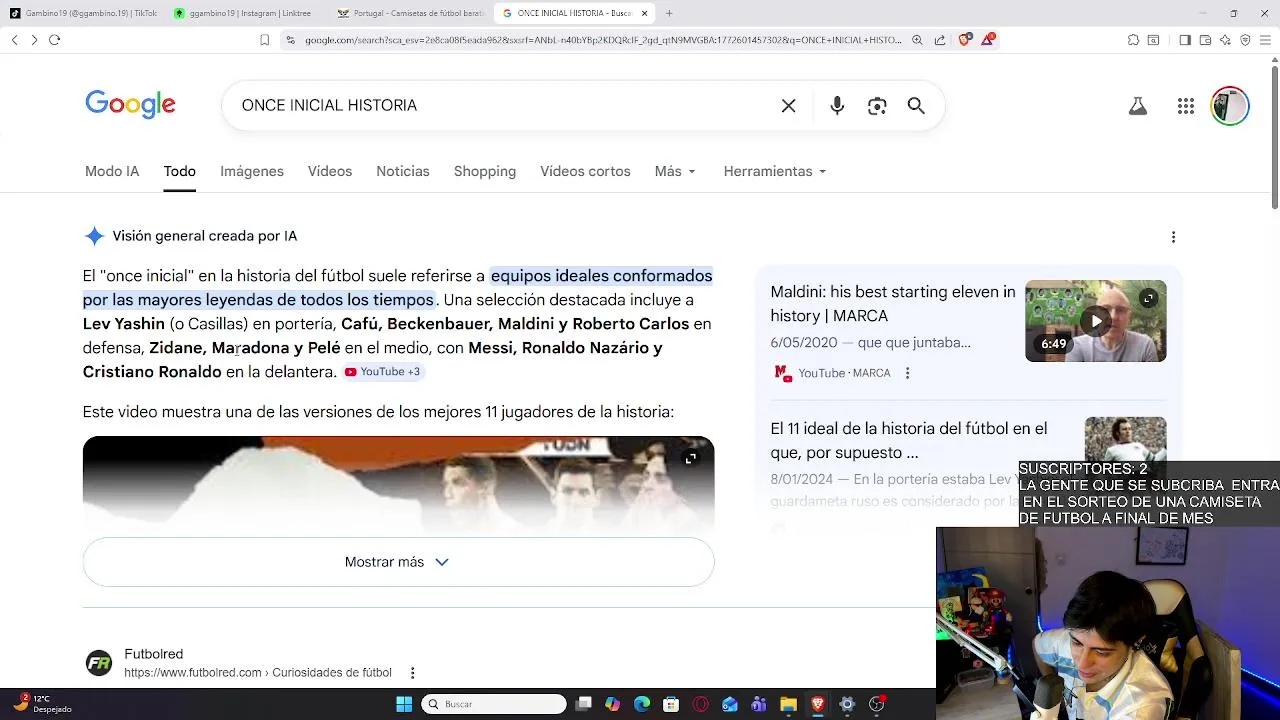Open more options for Futbolred result

click(412, 673)
